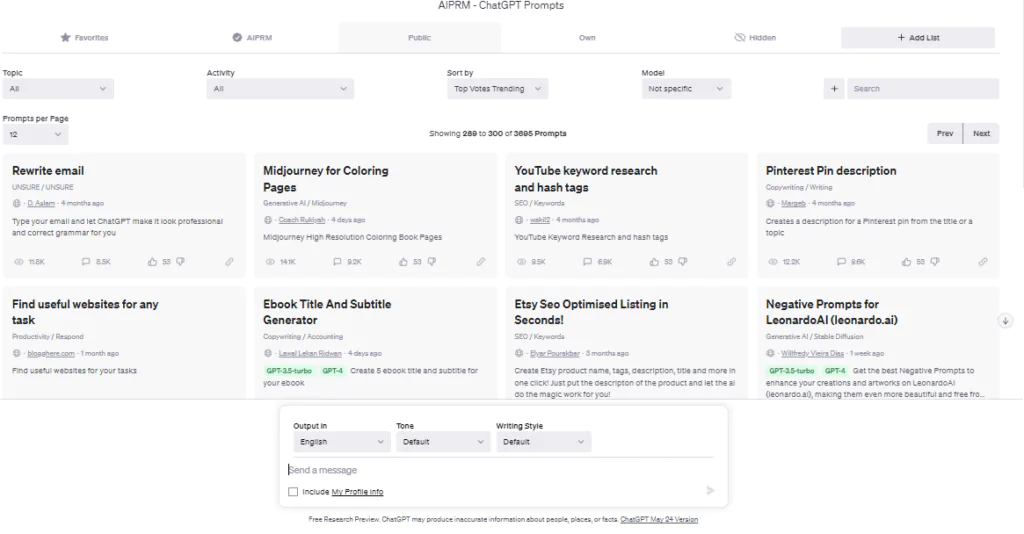
Task: Click views eye icon on YouTube keyword card
Action: coord(521,262)
